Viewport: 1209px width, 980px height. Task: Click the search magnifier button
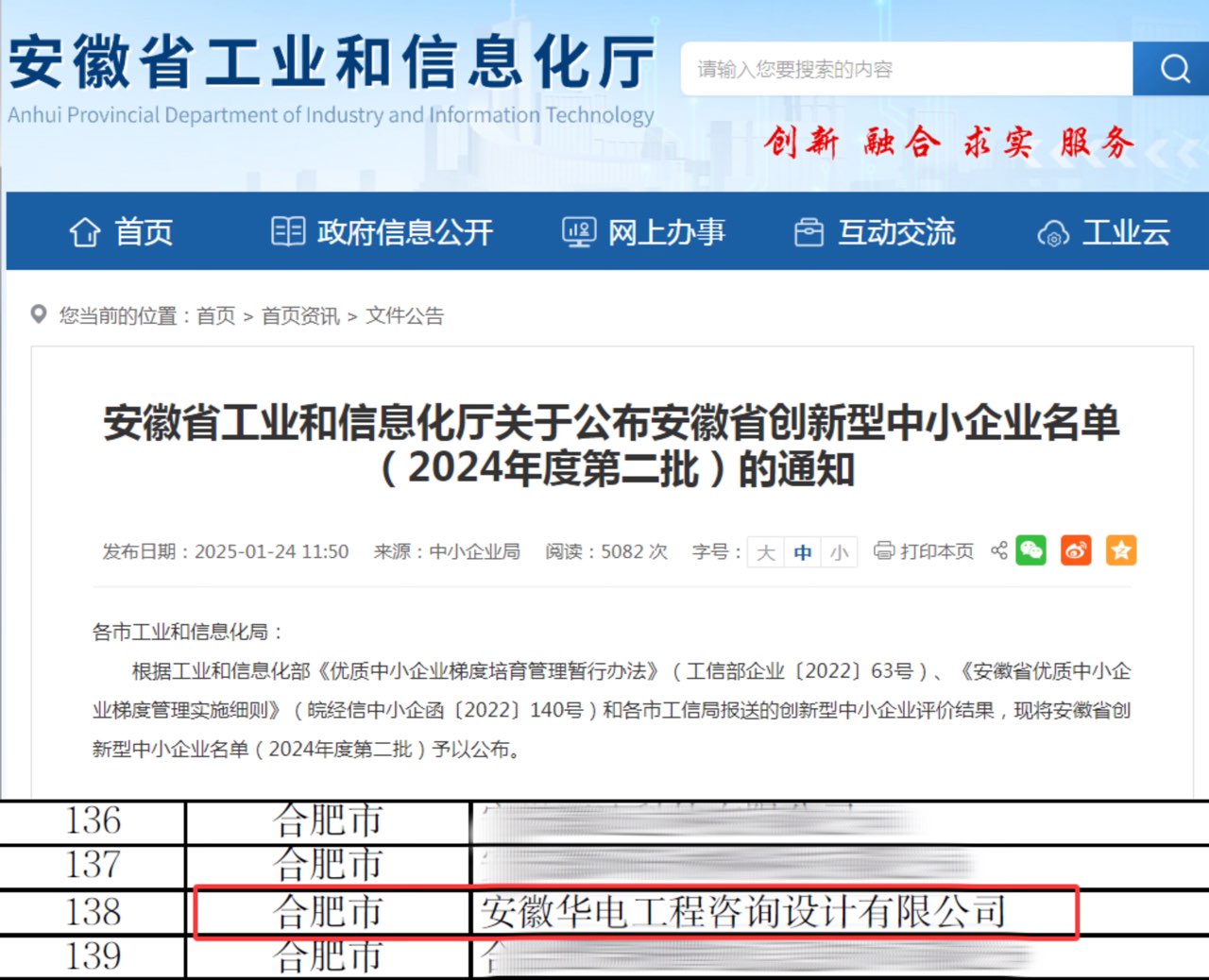point(1174,69)
